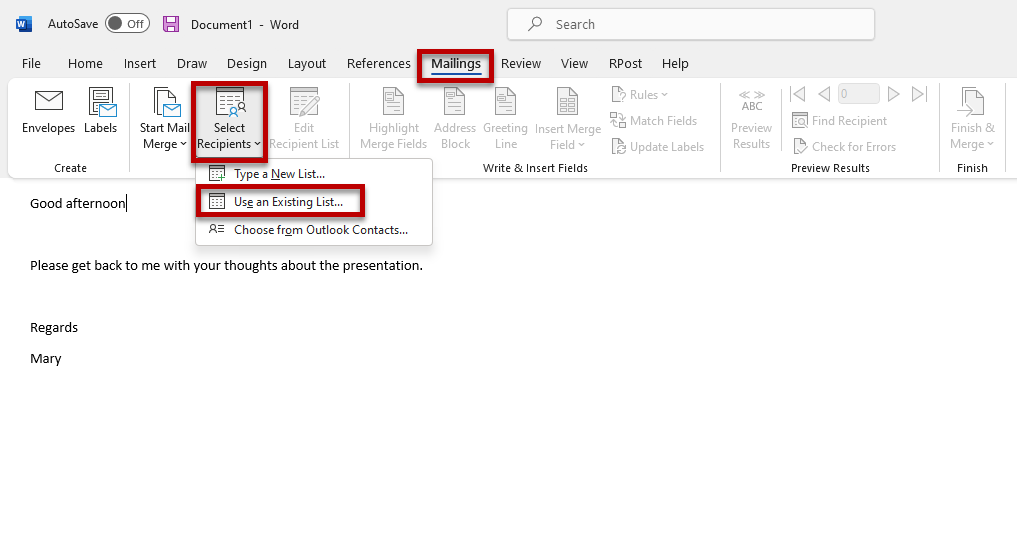Viewport: 1017px width, 542px height.
Task: Select Type a New List entry
Action: pos(279,174)
